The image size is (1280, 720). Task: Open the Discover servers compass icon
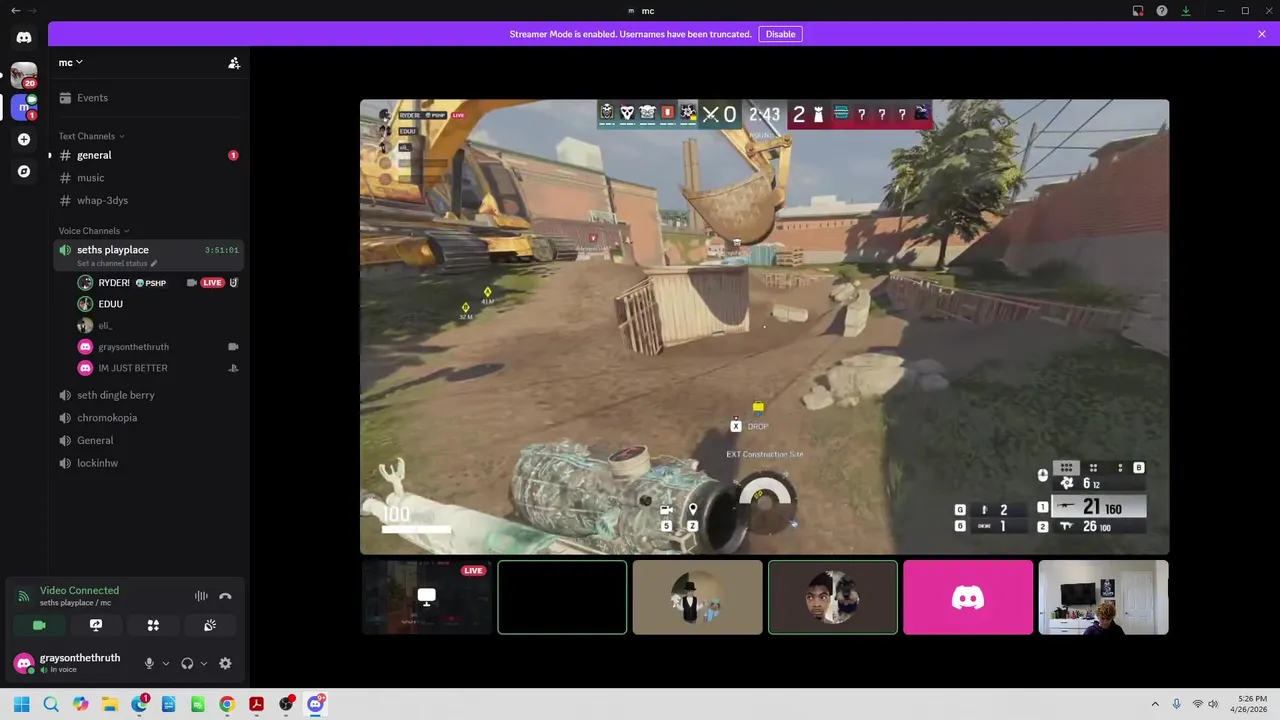[24, 171]
